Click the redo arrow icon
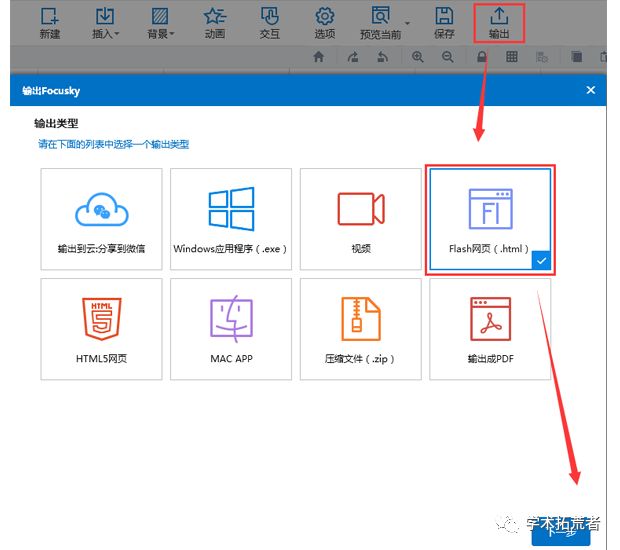The width and height of the screenshot is (620, 550). click(x=353, y=57)
